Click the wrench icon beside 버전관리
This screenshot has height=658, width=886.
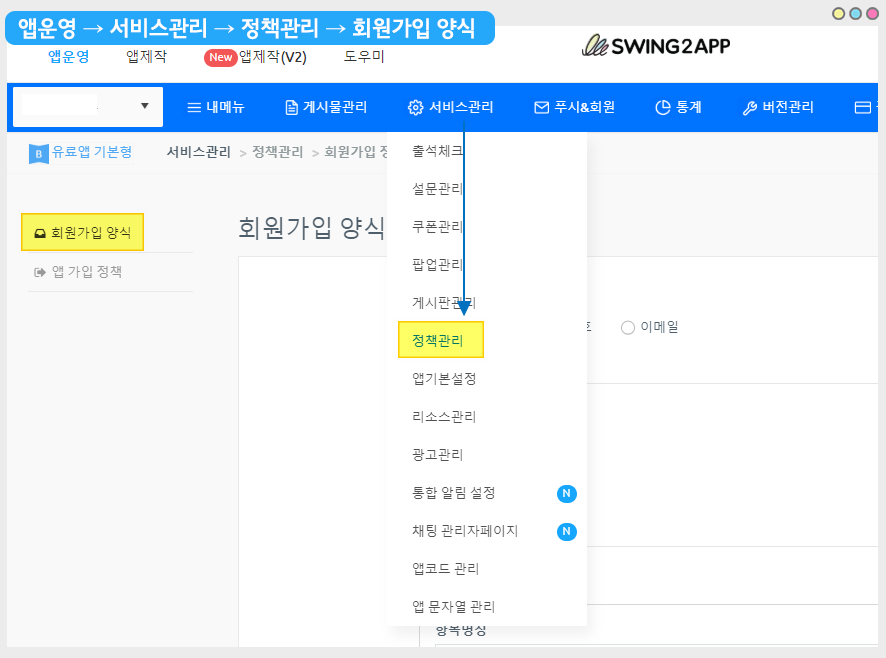click(x=749, y=108)
